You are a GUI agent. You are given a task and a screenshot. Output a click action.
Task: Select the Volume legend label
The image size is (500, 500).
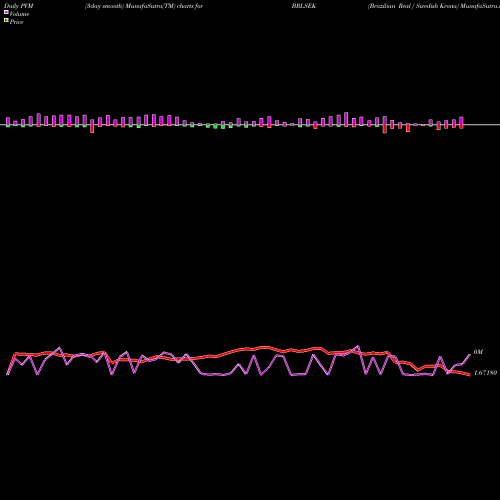(19, 14)
